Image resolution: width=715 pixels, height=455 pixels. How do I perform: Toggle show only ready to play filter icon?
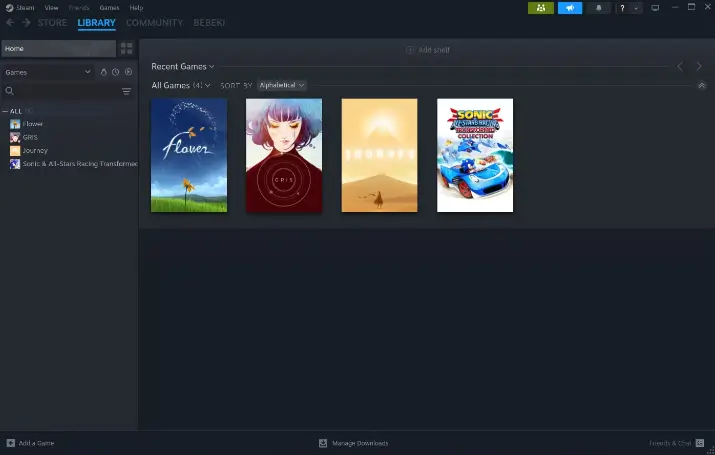[129, 72]
